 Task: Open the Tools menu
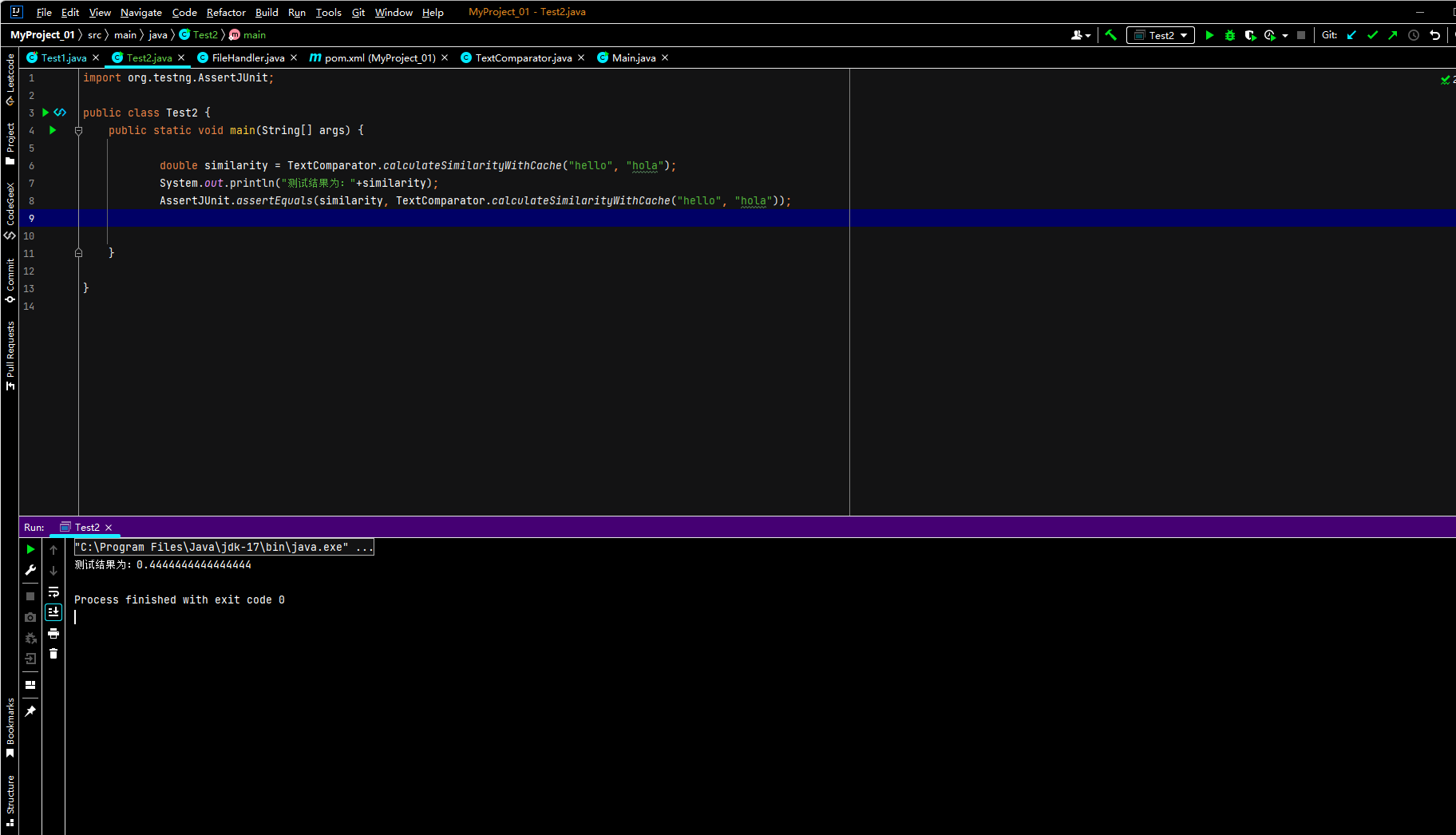point(328,12)
